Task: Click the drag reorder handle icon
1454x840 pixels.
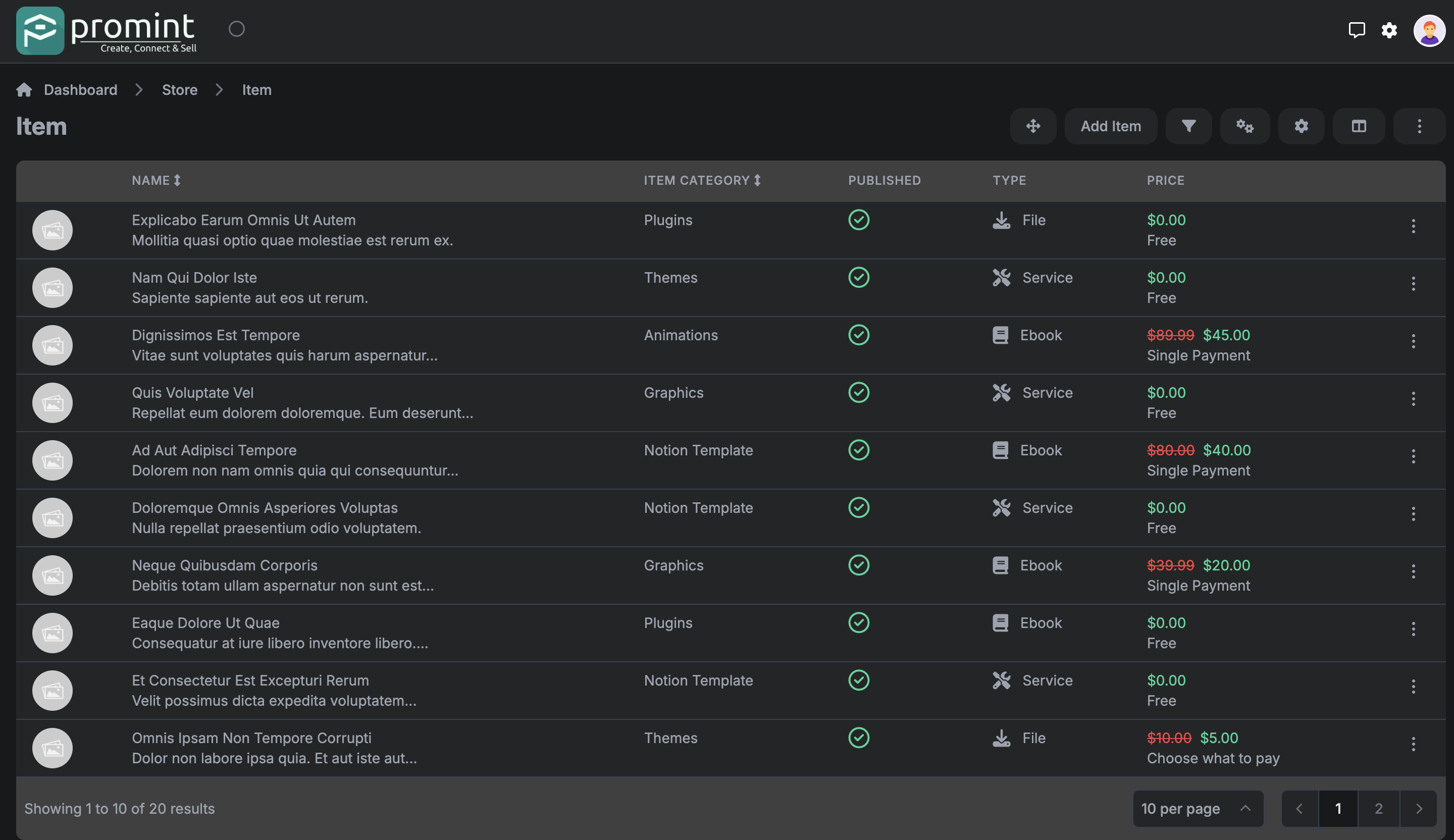Action: click(x=1033, y=126)
